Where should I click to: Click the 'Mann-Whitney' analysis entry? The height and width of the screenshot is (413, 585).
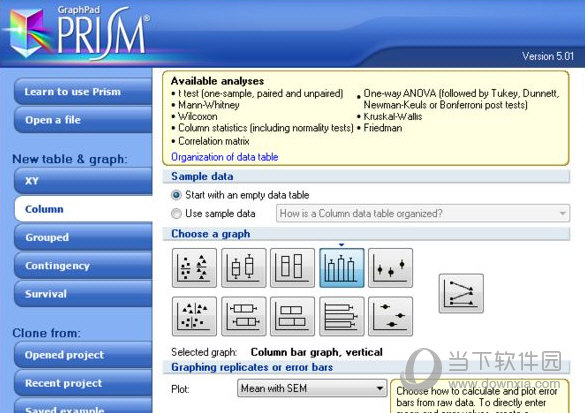click(x=209, y=105)
